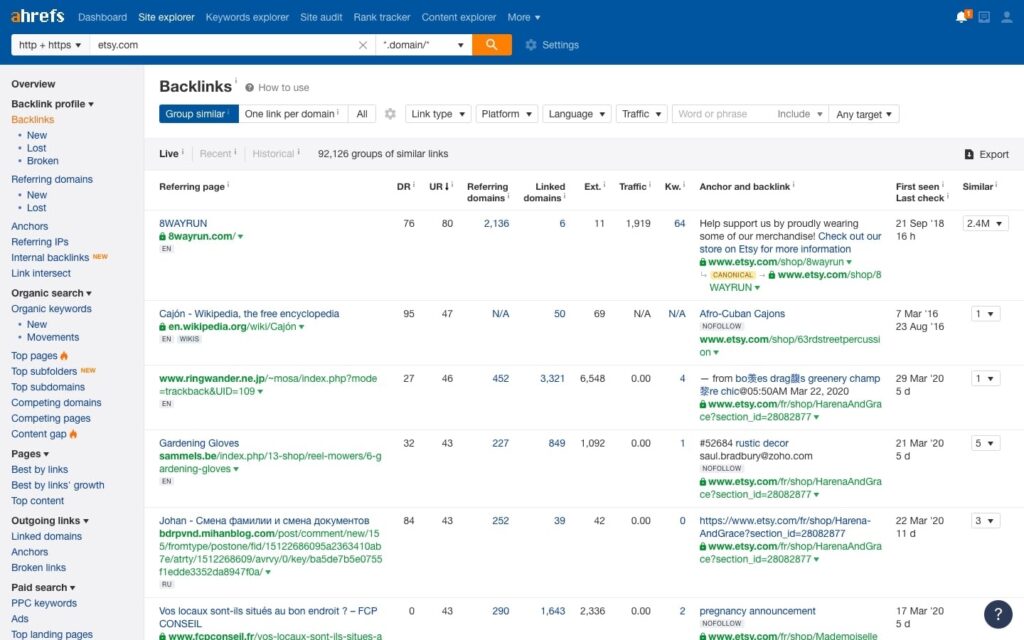Viewport: 1024px width, 640px height.
Task: Open the More menu in top navigation
Action: (x=524, y=17)
